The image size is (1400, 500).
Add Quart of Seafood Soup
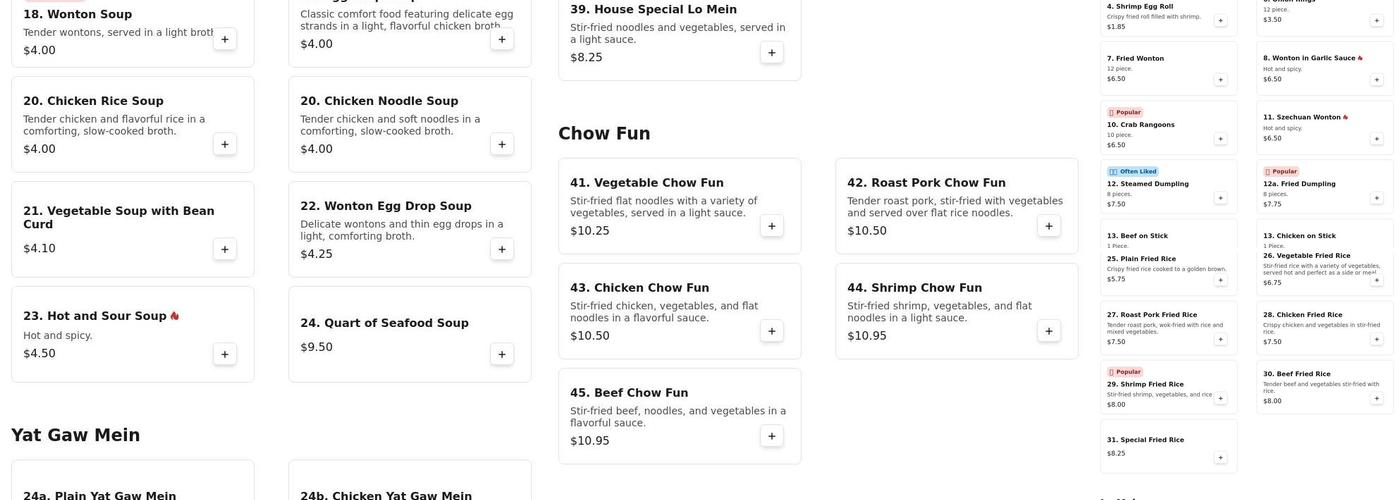coord(502,354)
